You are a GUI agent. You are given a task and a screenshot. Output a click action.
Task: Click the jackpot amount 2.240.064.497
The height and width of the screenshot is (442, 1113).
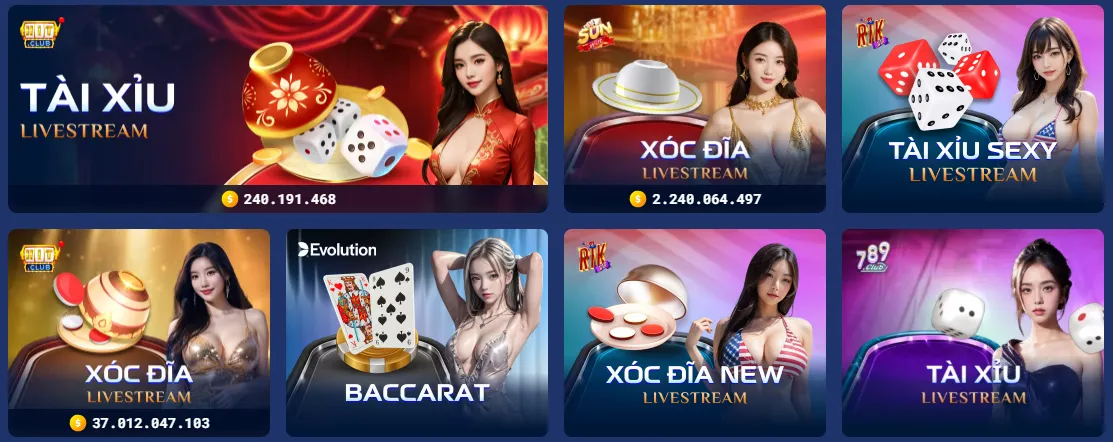click(706, 199)
